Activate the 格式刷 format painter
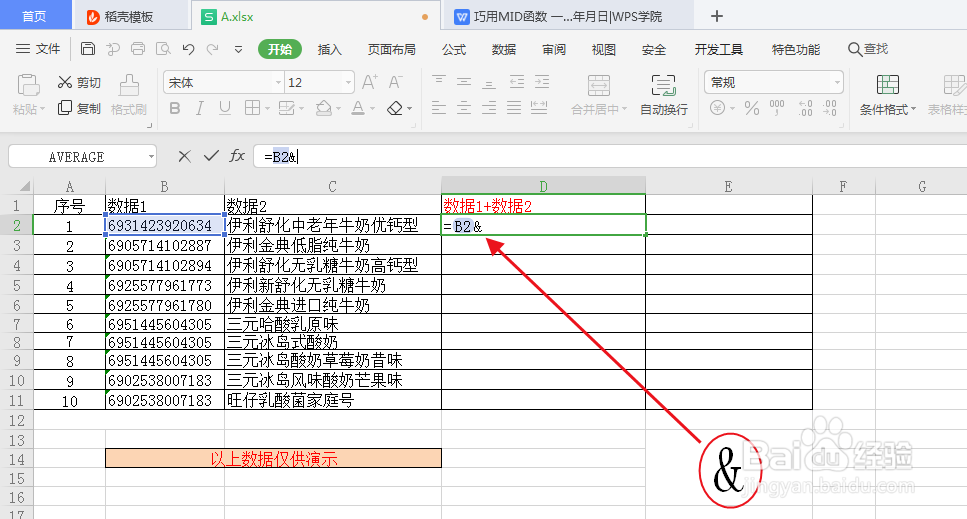This screenshot has width=967, height=519. [x=129, y=94]
